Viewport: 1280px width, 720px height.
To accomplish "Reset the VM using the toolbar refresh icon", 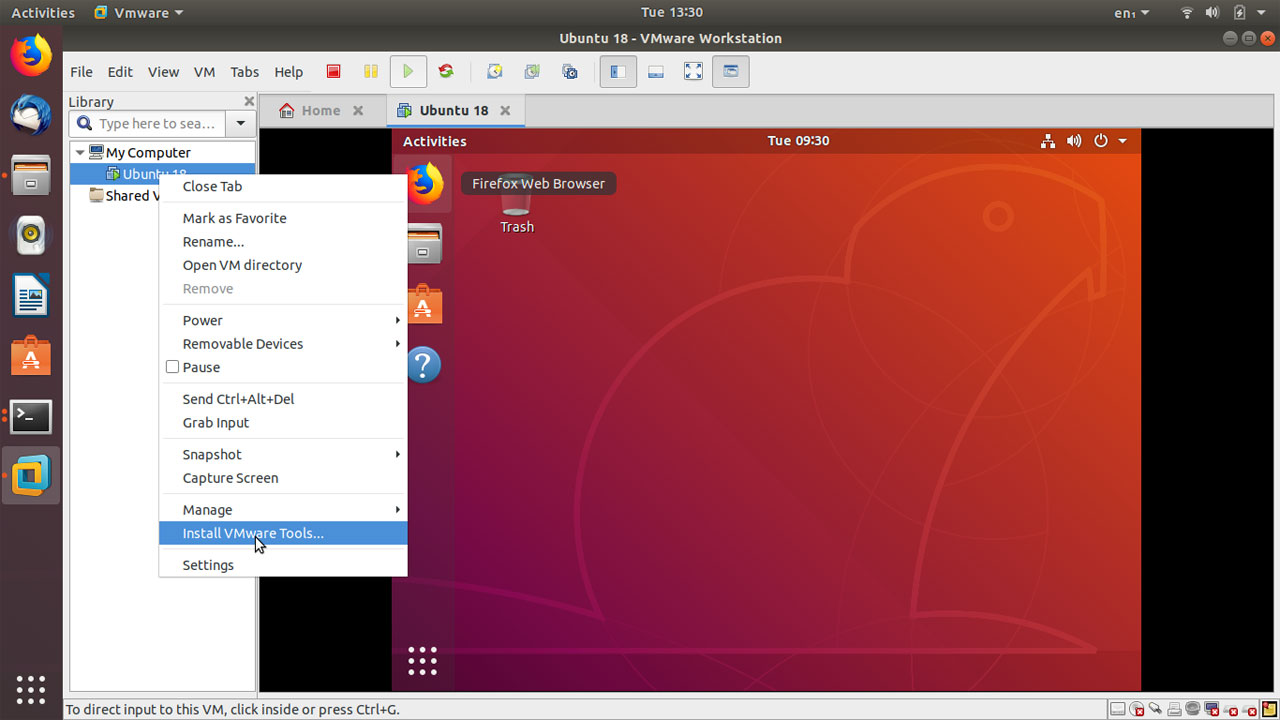I will click(x=445, y=71).
